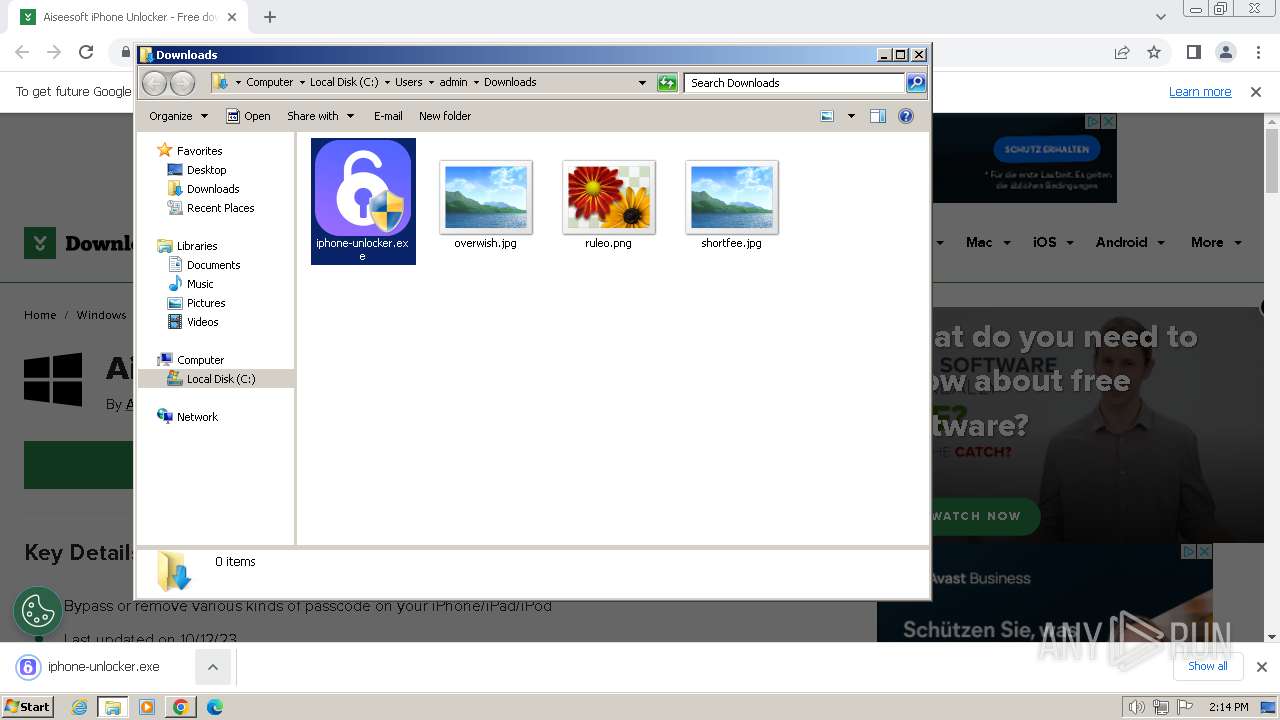
Task: Click admin in the address breadcrumb
Action: 453,82
